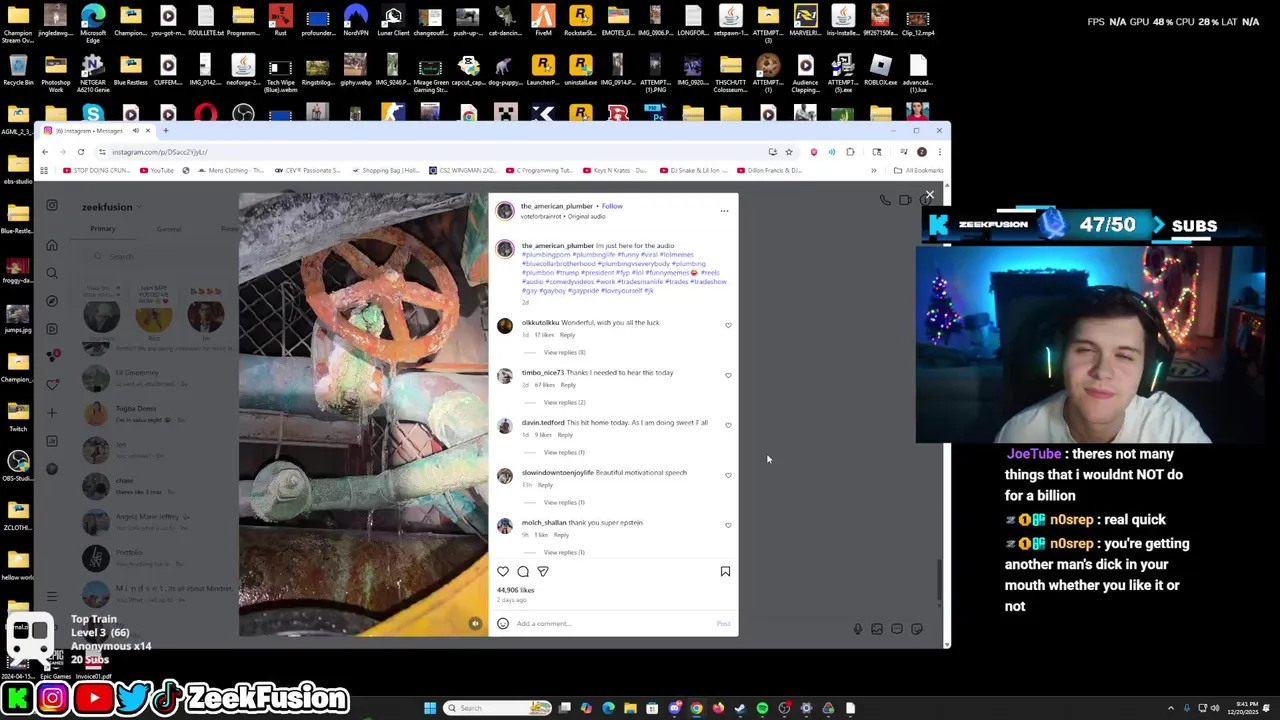Start an audio call from chat header
The height and width of the screenshot is (720, 1280).
pos(885,201)
